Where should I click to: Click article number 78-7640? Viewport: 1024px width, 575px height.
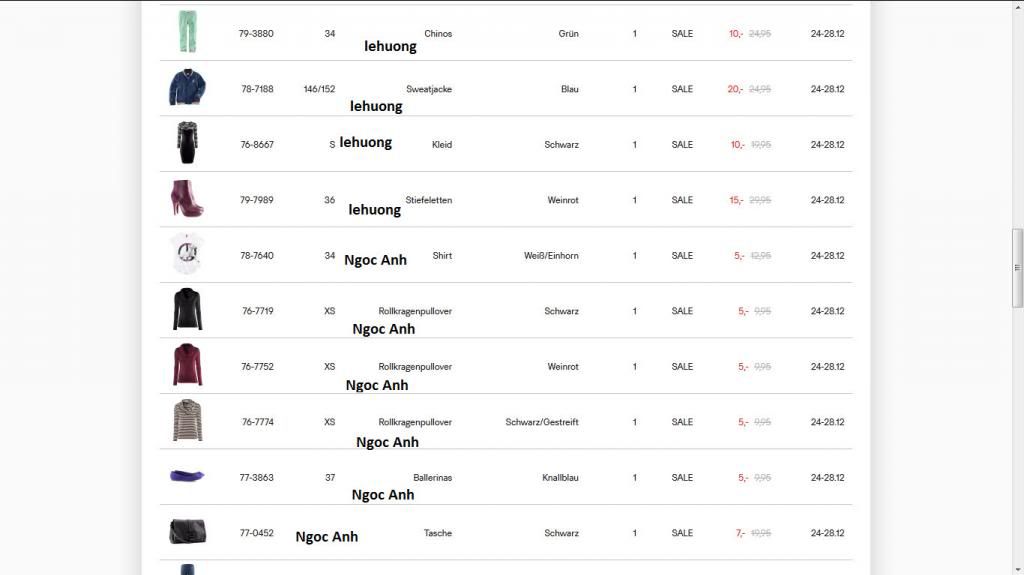256,256
